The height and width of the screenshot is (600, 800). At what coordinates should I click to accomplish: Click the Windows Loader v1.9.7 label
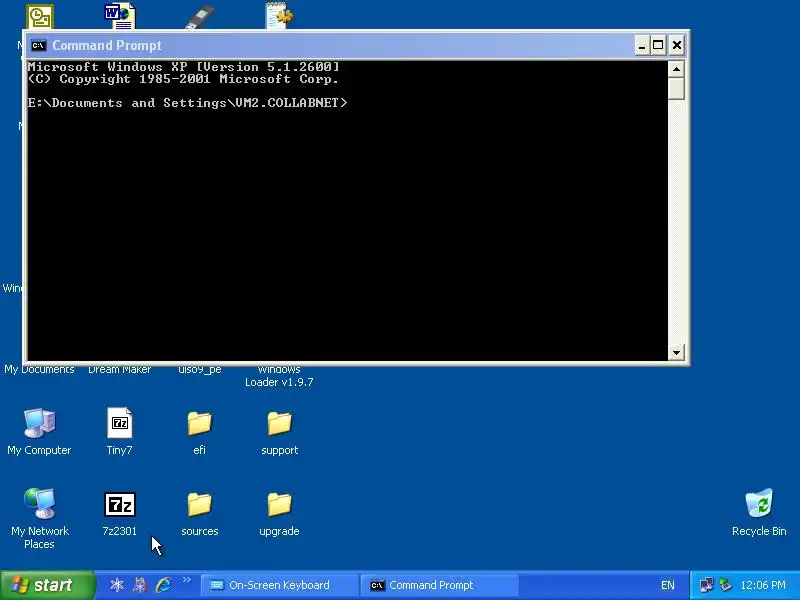click(x=279, y=376)
